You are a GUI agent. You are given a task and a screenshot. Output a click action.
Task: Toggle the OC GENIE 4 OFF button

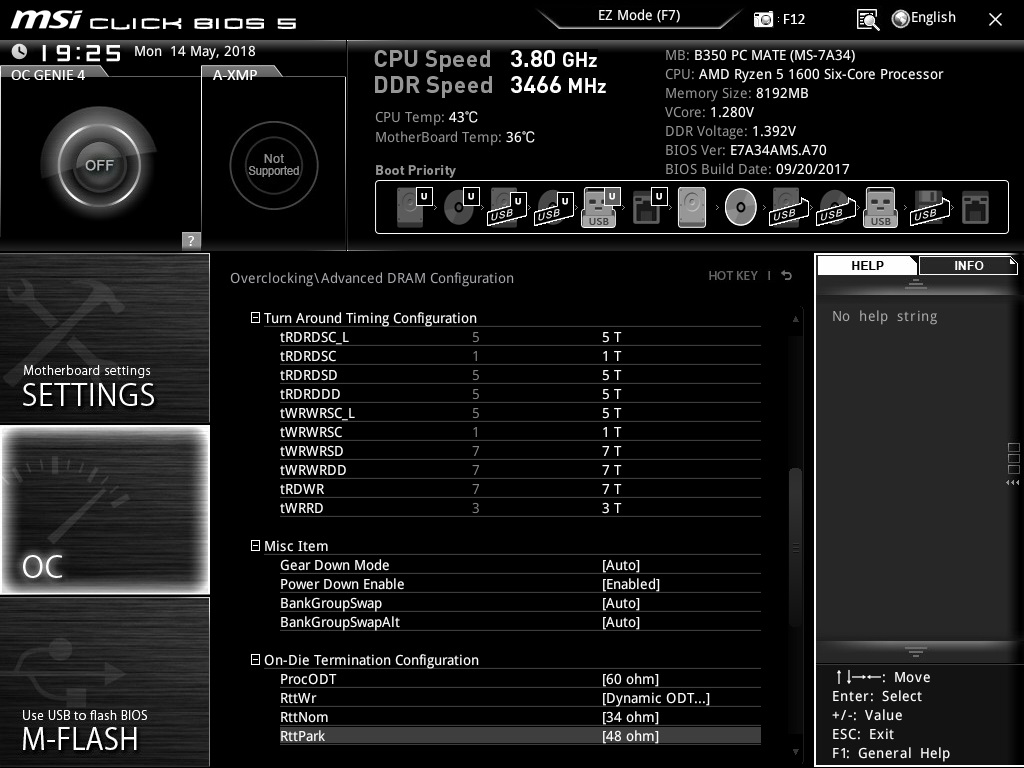(99, 165)
